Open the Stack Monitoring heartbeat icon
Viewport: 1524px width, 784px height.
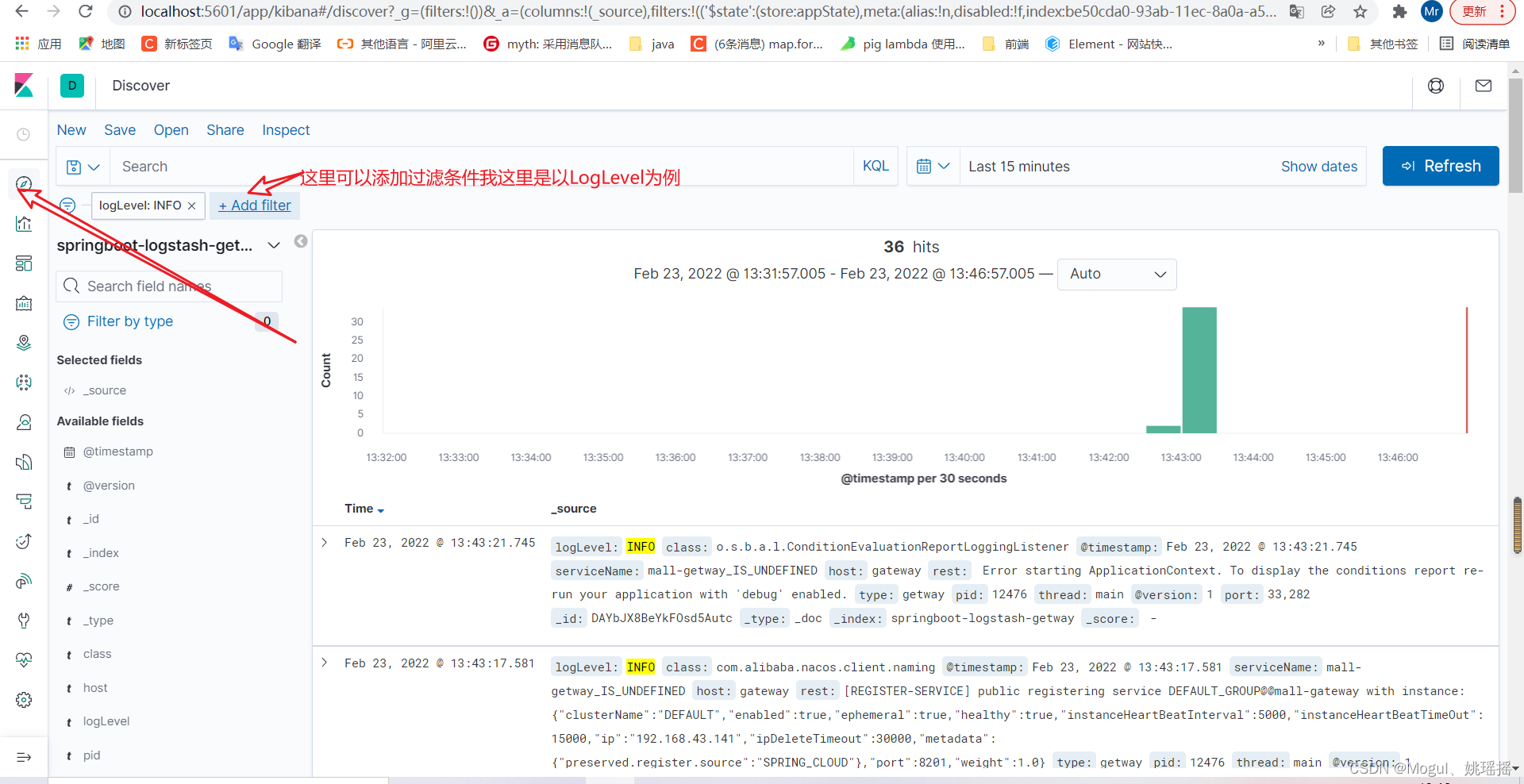point(24,660)
